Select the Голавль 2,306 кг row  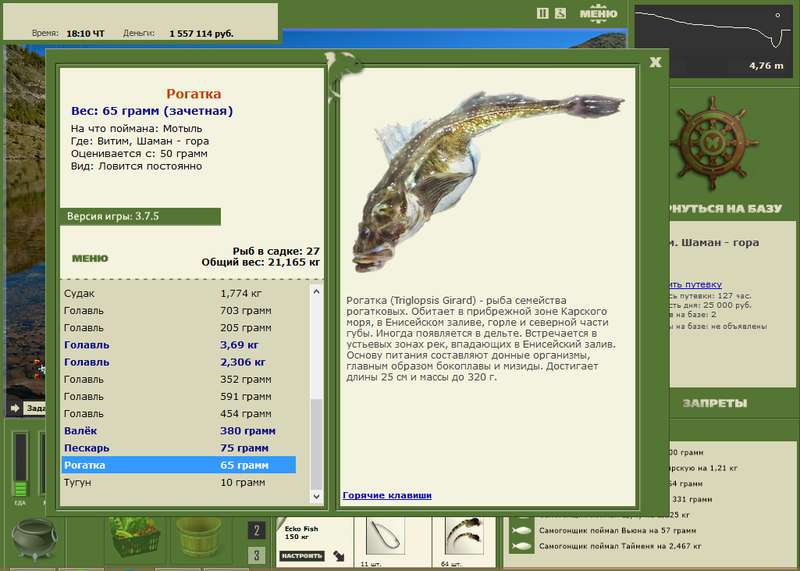(179, 362)
